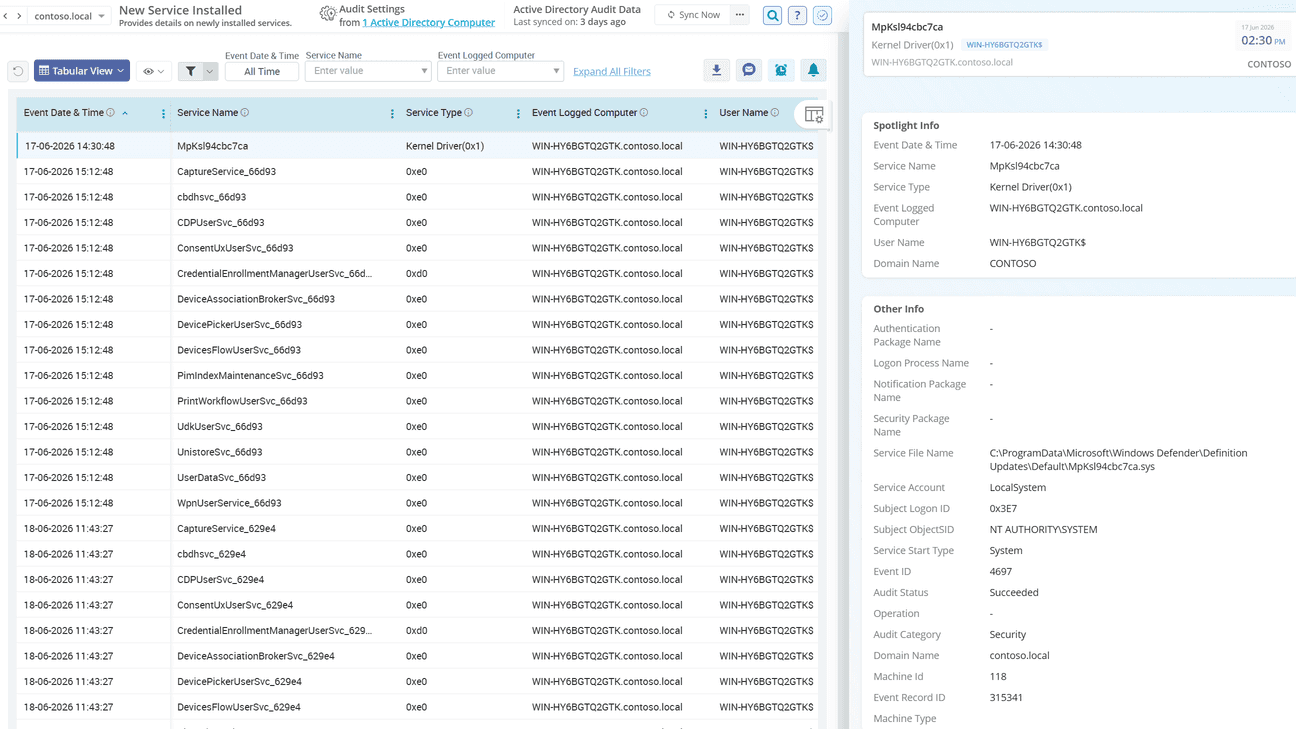Open the comment bubble icon
The height and width of the screenshot is (729, 1296).
pos(749,70)
